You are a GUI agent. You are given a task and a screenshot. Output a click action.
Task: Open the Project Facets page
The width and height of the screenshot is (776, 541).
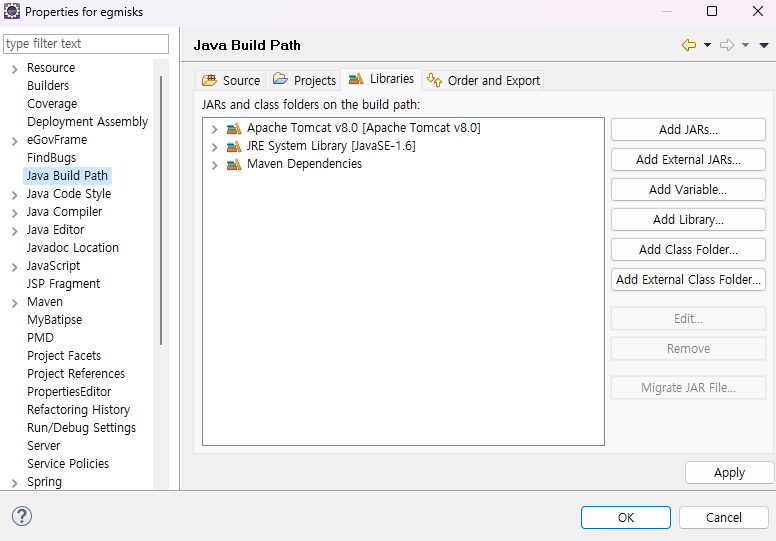pyautogui.click(x=64, y=356)
